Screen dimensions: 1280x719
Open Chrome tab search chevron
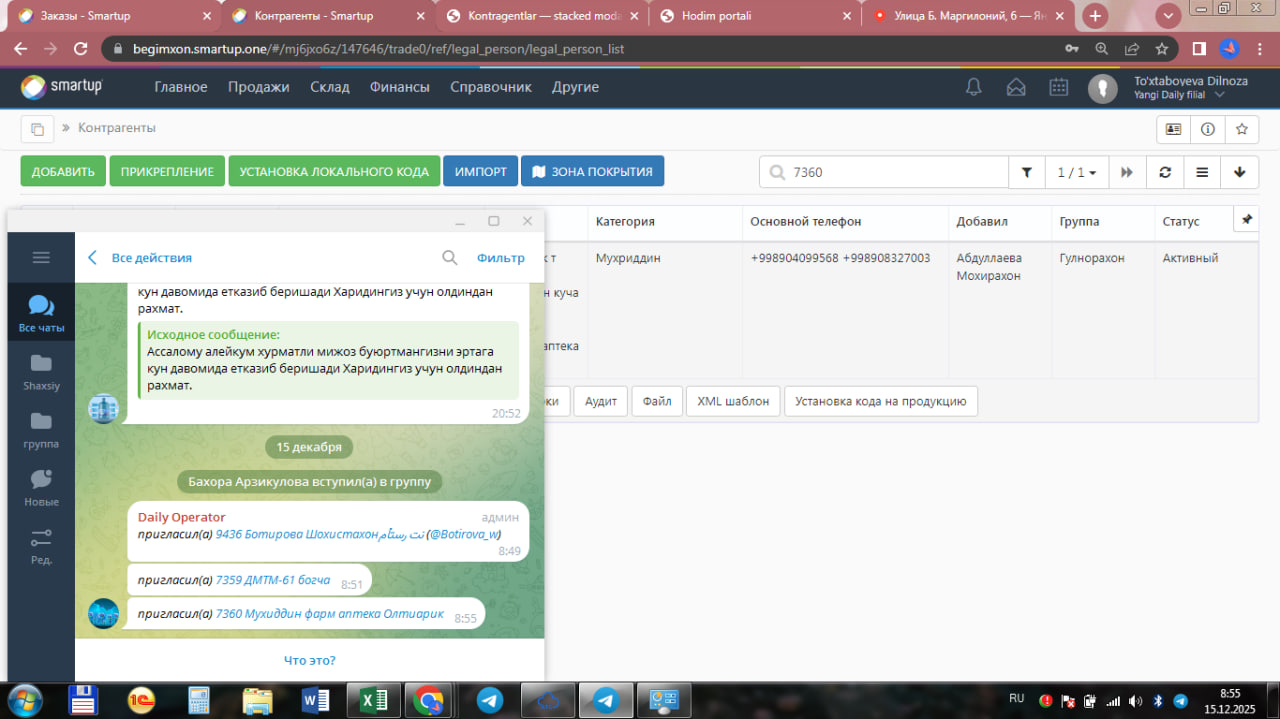[x=1167, y=16]
